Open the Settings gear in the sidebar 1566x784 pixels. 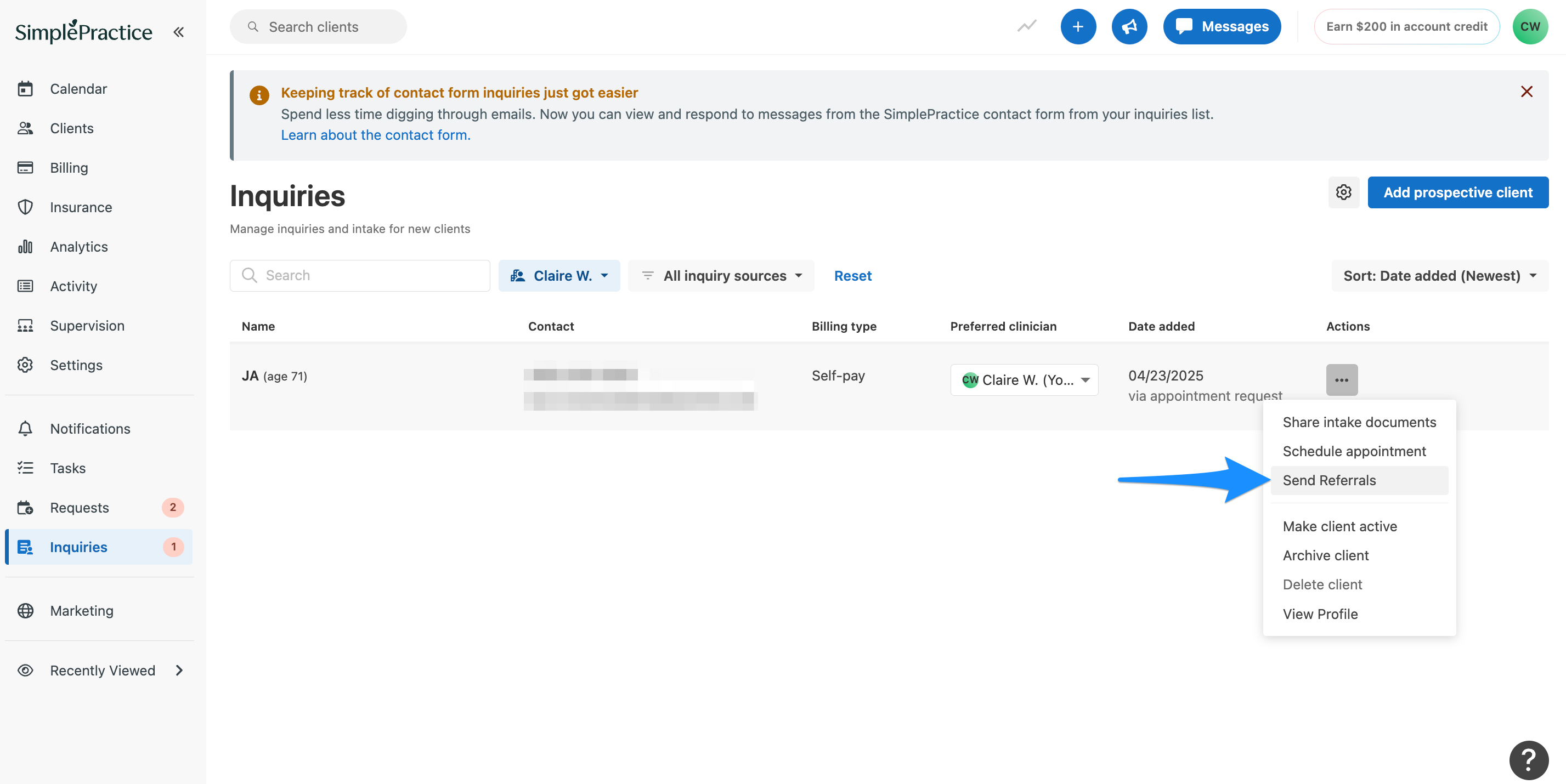click(25, 365)
